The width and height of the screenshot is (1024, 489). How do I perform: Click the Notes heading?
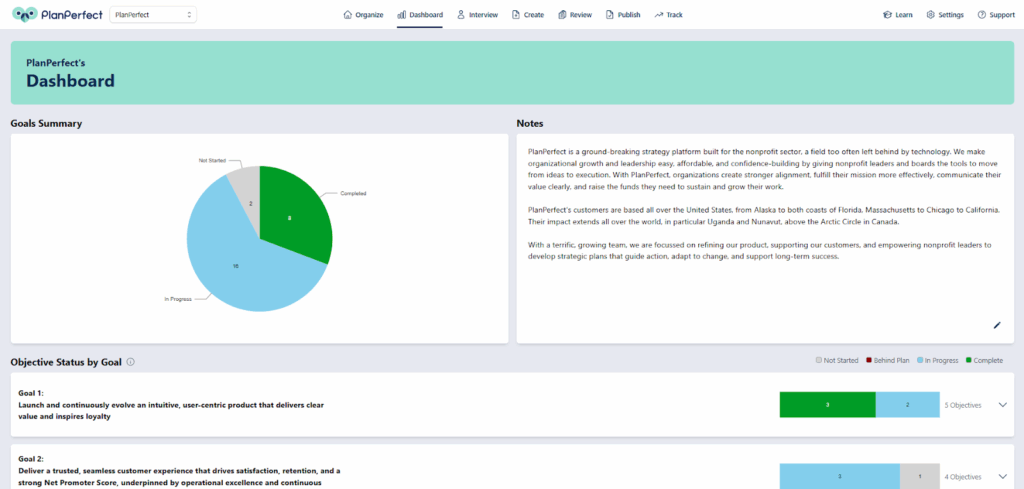point(530,123)
